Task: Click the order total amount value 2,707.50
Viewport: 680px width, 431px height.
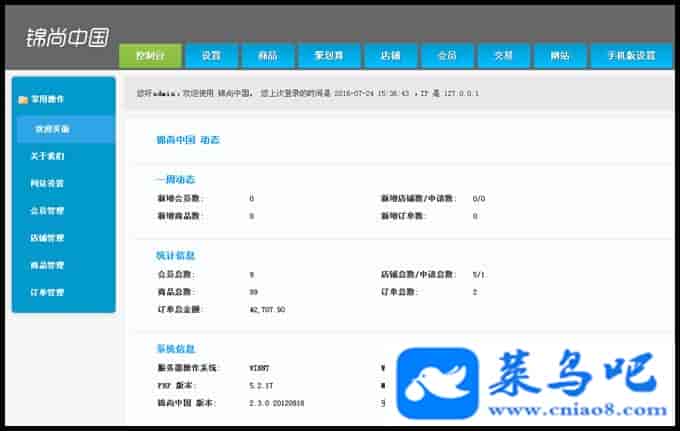Action: 267,310
